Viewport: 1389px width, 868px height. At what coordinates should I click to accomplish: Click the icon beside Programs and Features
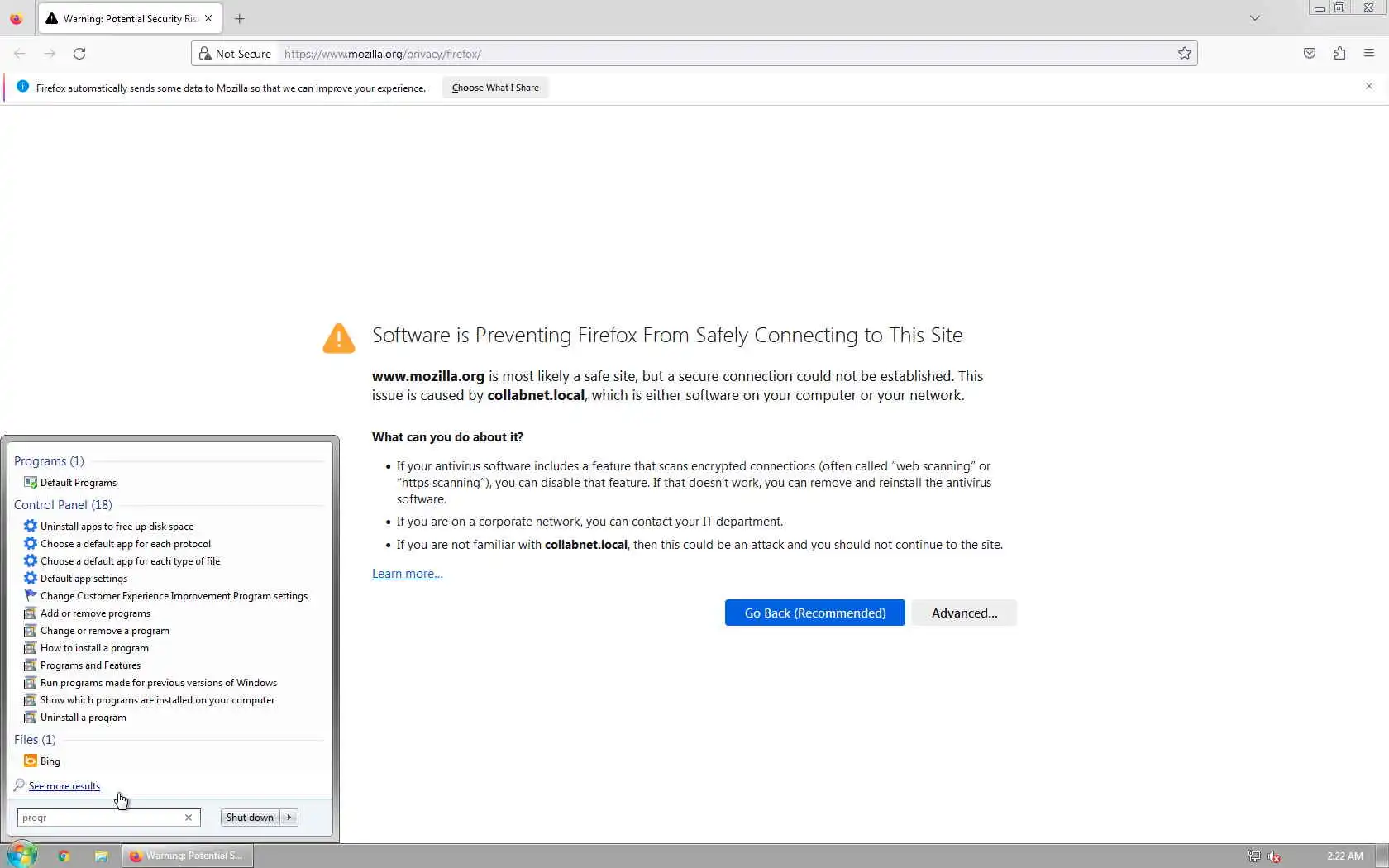(x=31, y=665)
